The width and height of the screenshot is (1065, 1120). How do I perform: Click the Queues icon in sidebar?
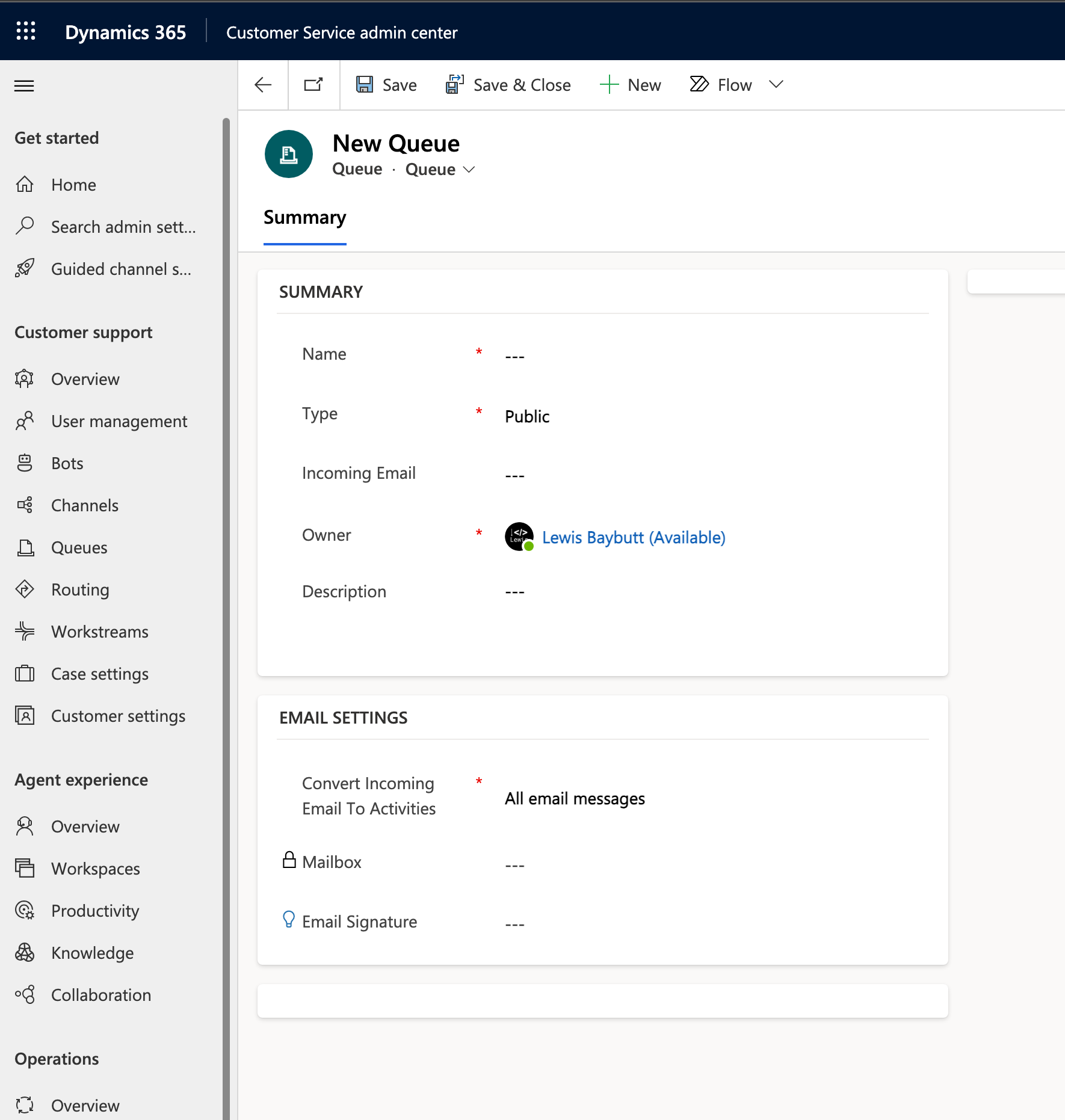pyautogui.click(x=25, y=547)
